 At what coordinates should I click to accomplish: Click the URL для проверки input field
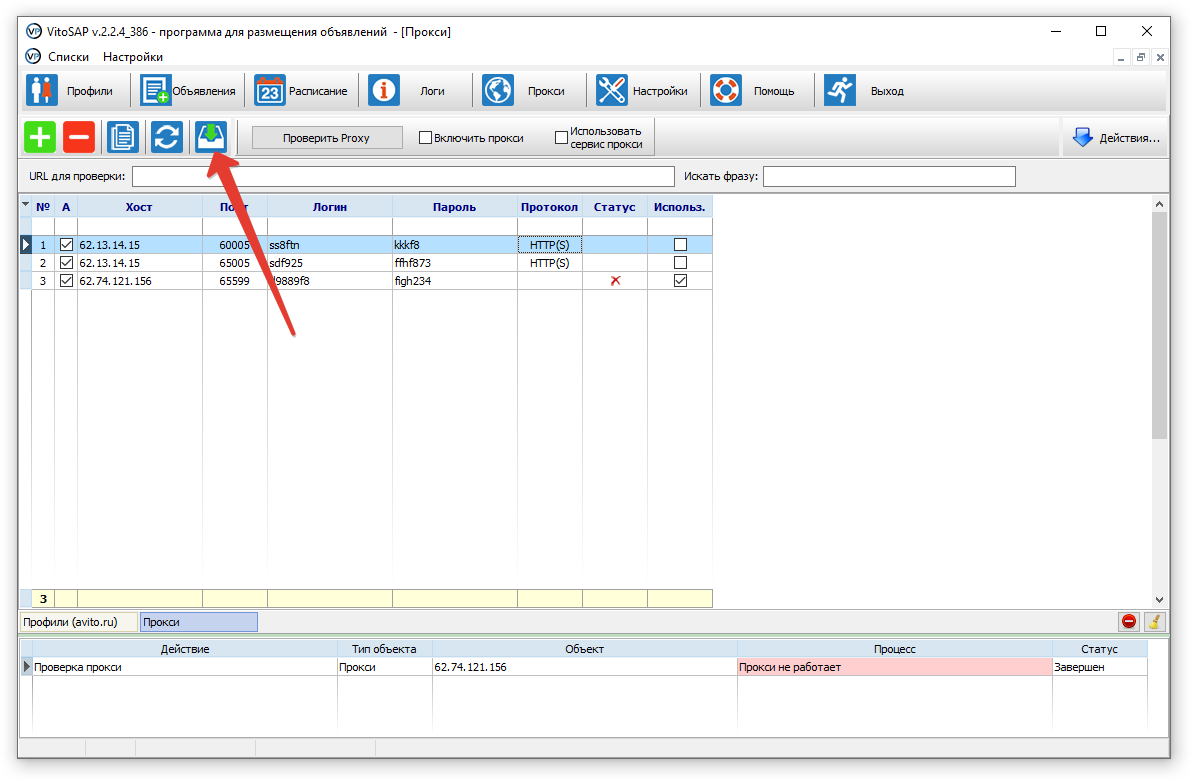(403, 177)
